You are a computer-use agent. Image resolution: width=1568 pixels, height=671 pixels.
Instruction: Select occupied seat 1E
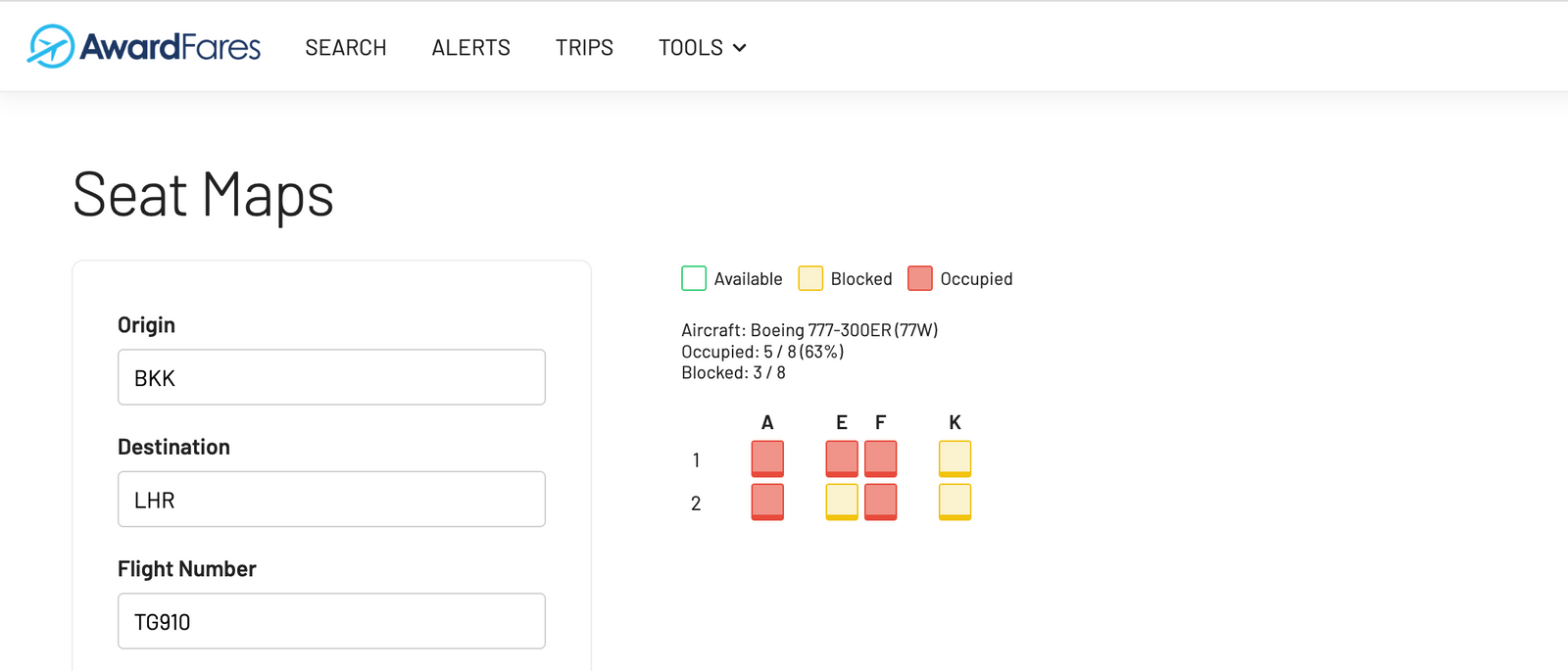point(842,458)
